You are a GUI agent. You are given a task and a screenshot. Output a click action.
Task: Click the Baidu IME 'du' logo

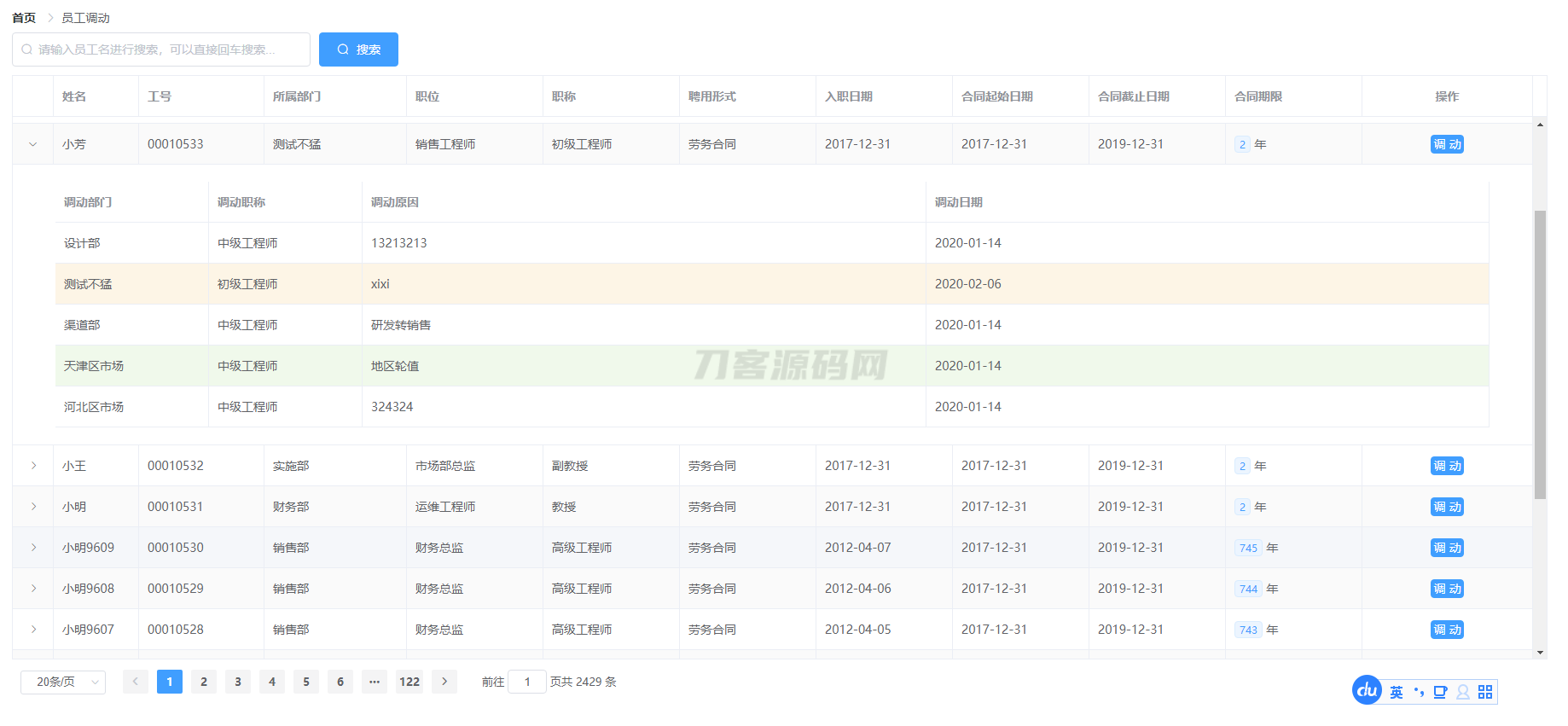pyautogui.click(x=1367, y=690)
